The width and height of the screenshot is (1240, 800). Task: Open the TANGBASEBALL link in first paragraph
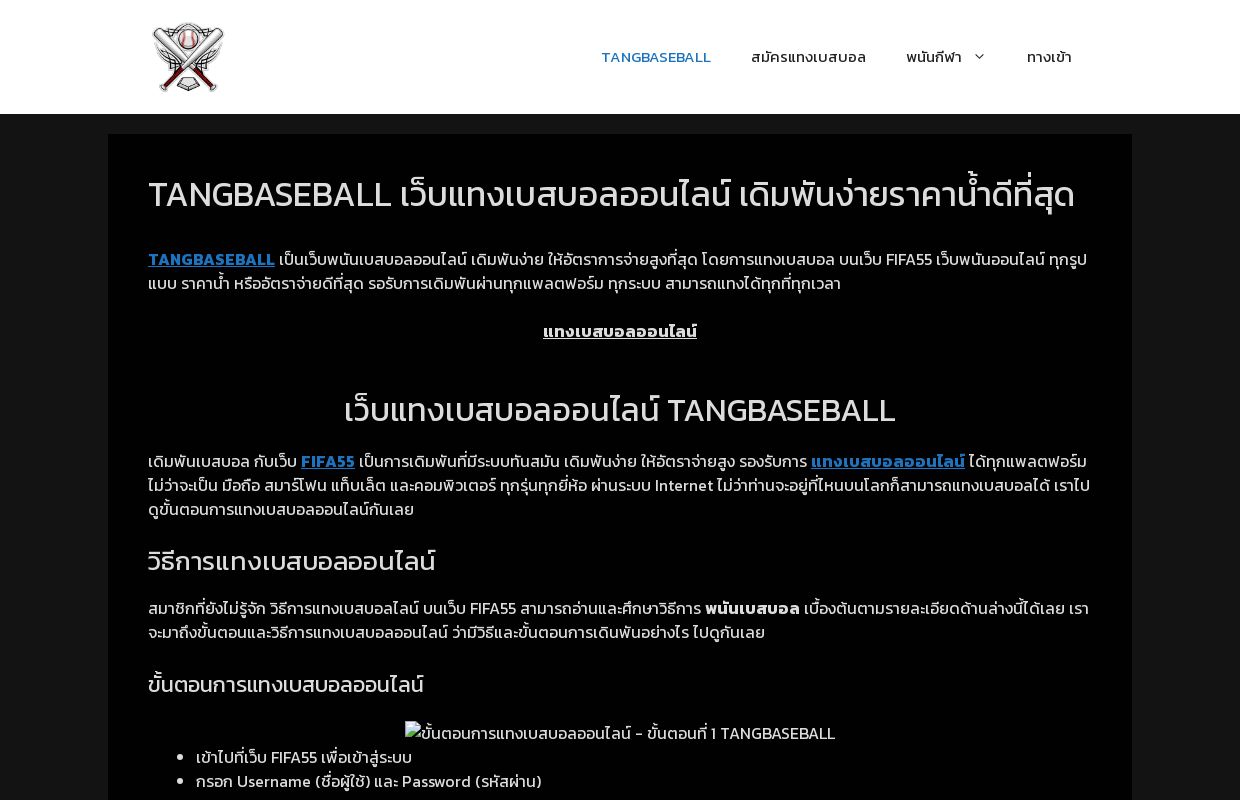tap(211, 259)
